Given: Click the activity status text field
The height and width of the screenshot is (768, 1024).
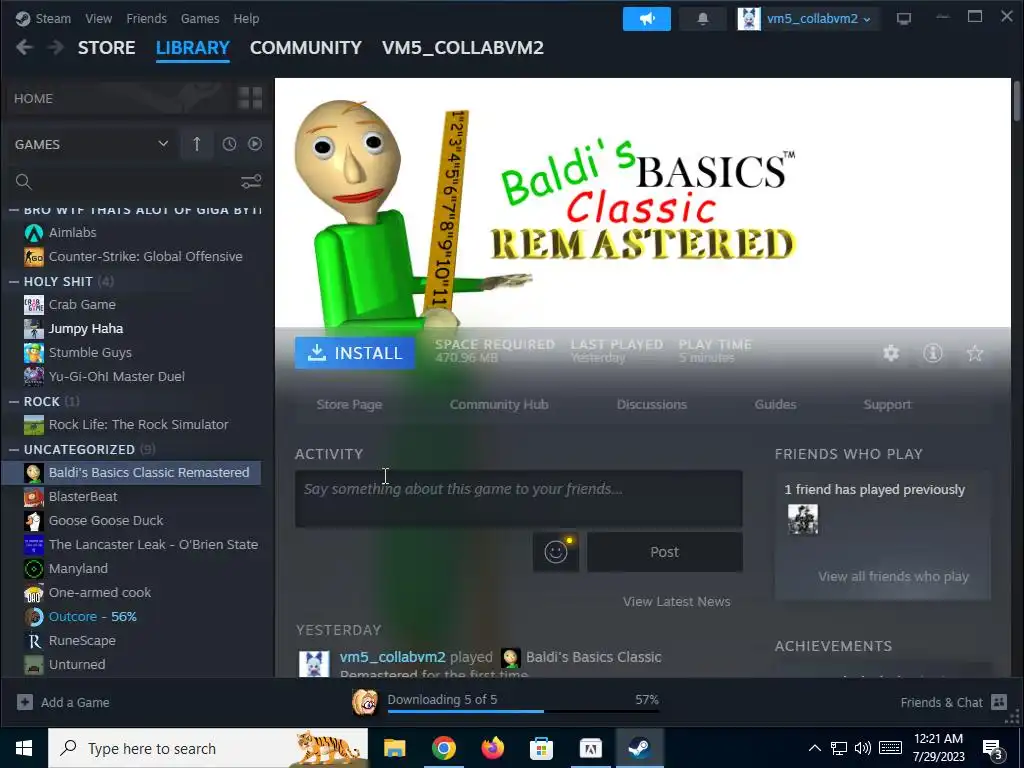Looking at the screenshot, I should (x=519, y=498).
